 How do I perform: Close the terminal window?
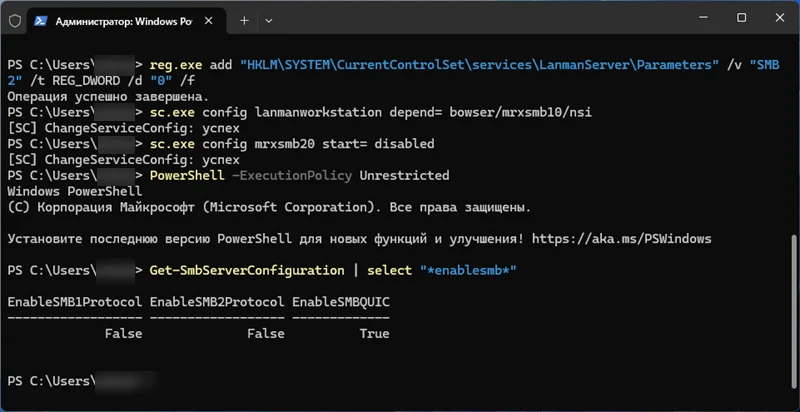[x=780, y=18]
